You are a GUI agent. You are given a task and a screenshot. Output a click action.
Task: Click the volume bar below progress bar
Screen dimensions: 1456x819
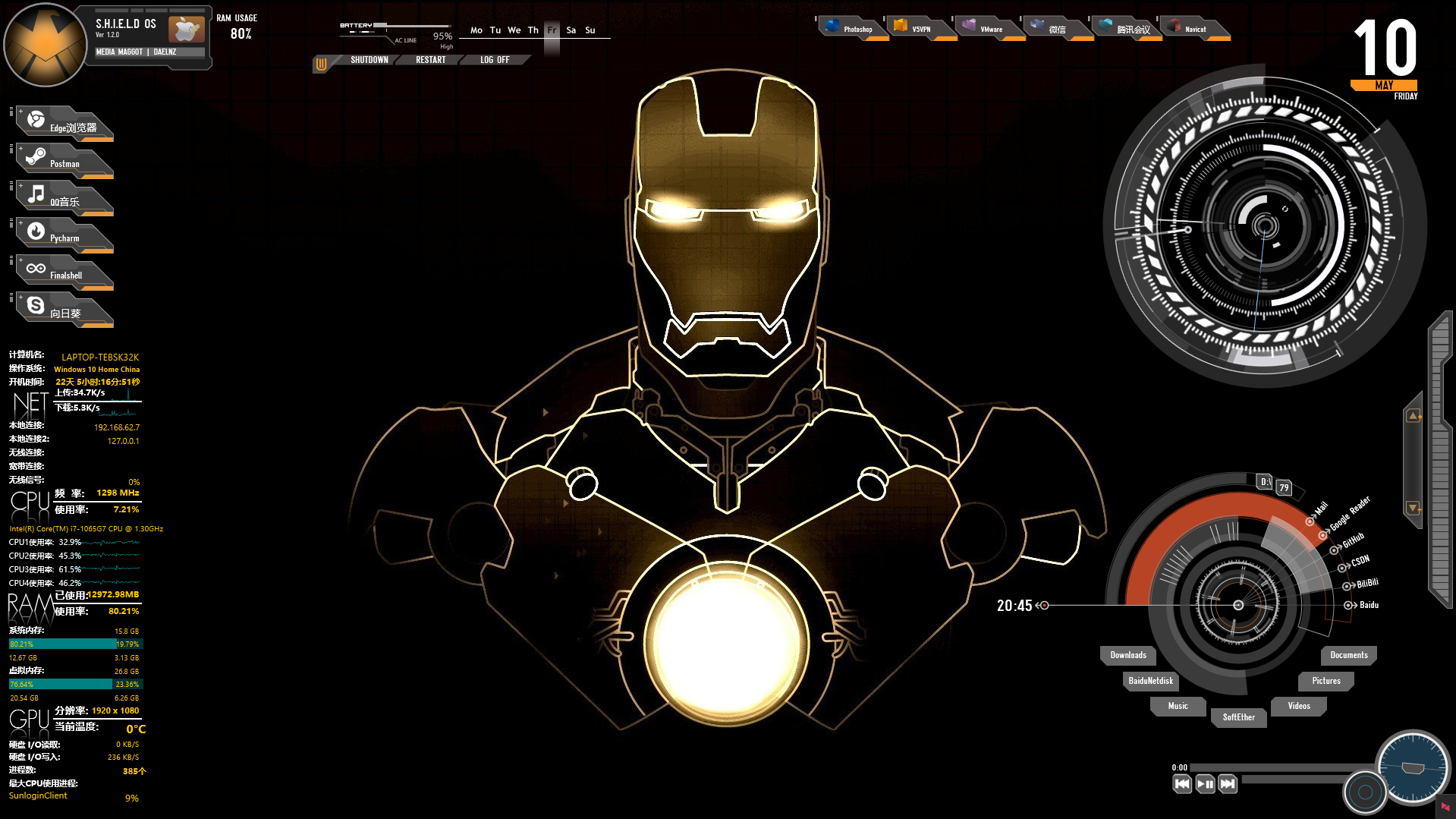pos(1294,780)
